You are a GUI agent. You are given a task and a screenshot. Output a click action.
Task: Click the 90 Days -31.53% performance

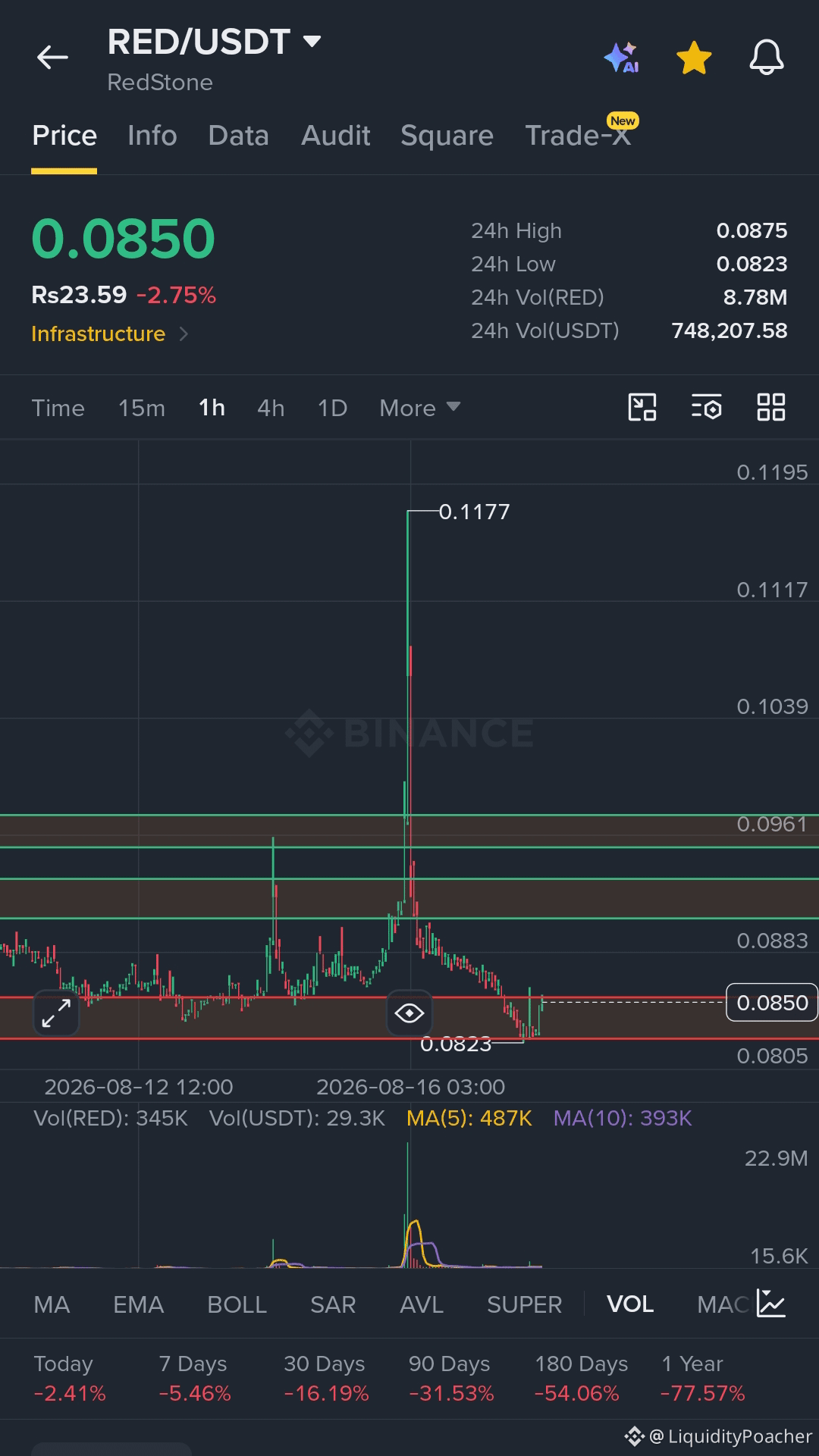[x=451, y=1378]
